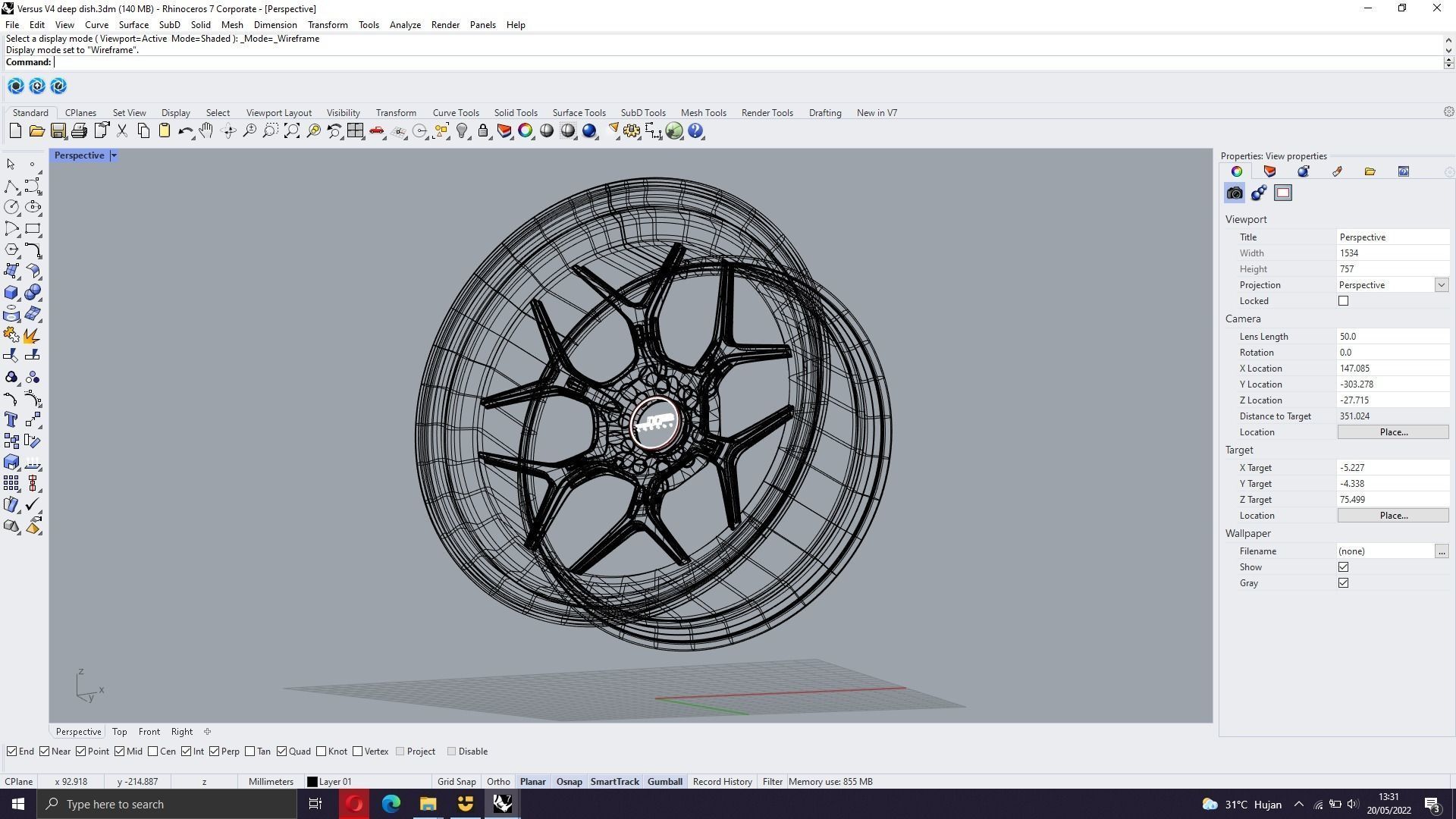Enable the Vertex osnap checkbox
This screenshot has width=1456, height=819.
358,752
